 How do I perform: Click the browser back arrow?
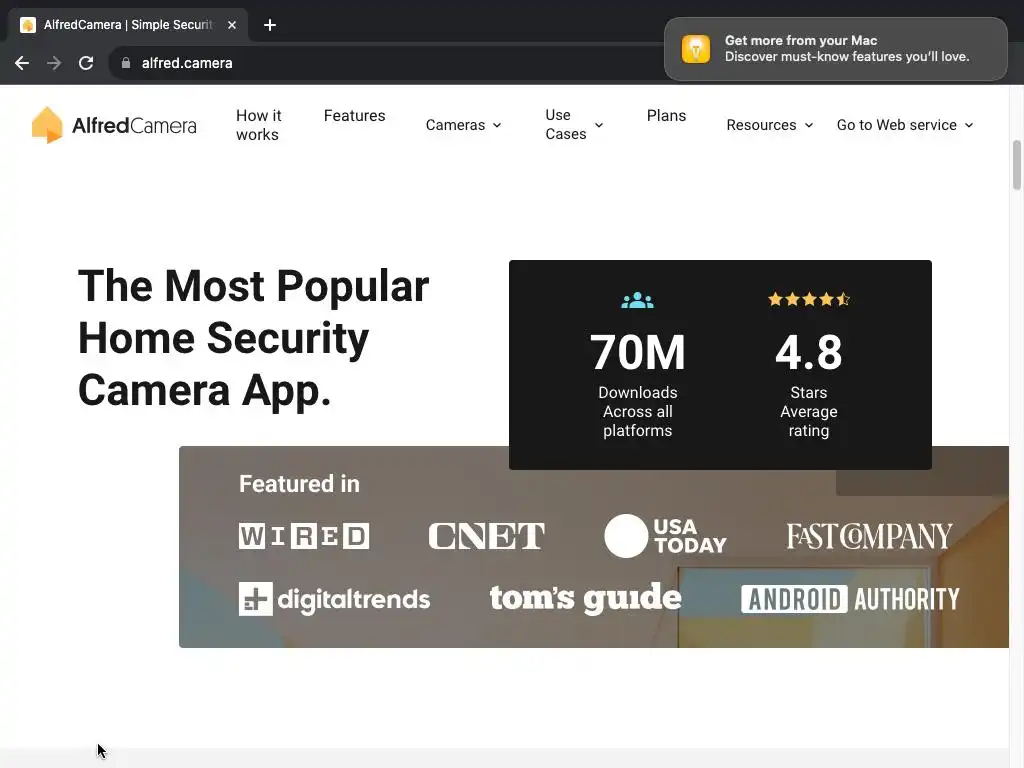pyautogui.click(x=22, y=63)
